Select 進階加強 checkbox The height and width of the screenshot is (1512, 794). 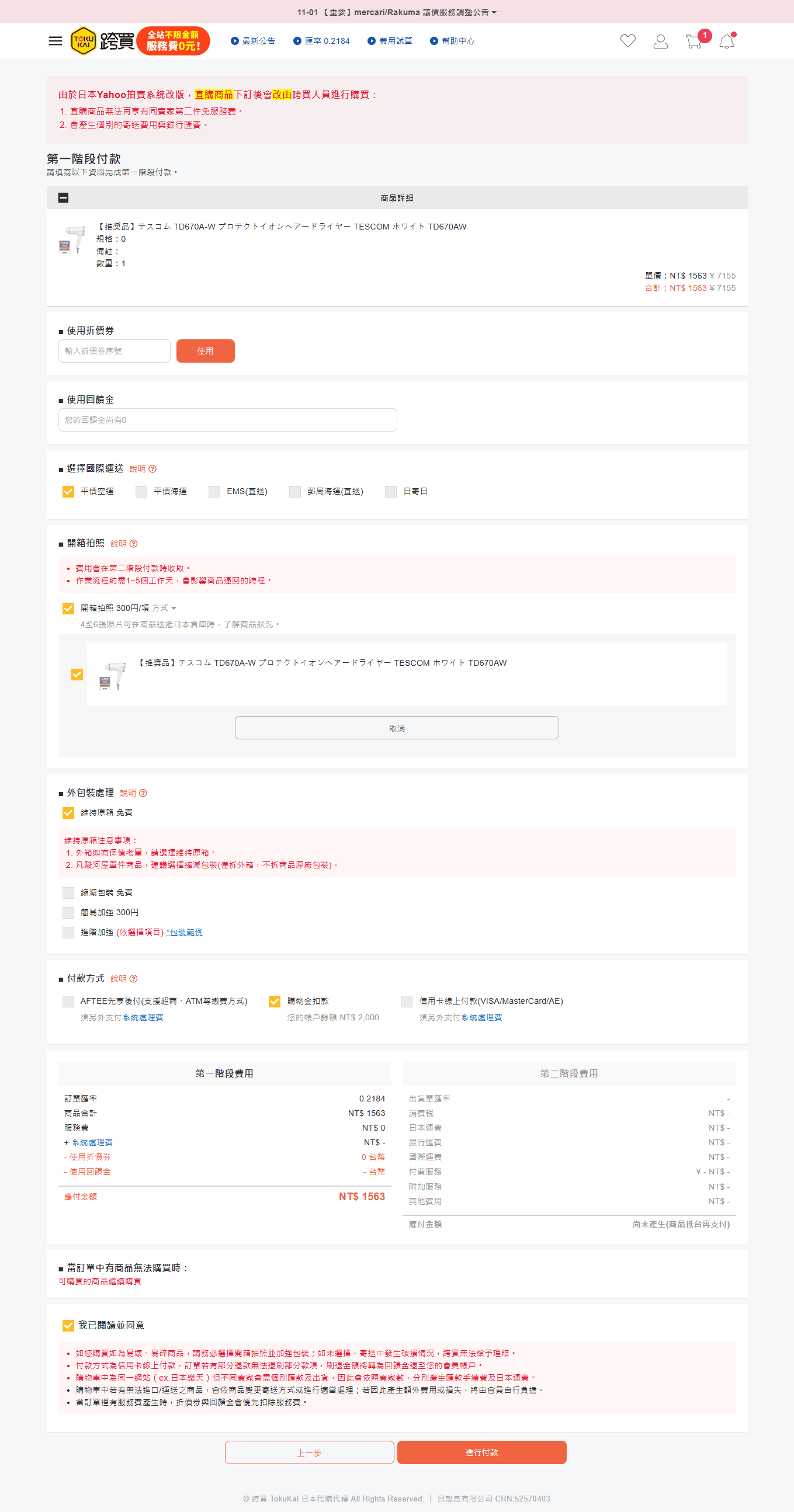[68, 932]
